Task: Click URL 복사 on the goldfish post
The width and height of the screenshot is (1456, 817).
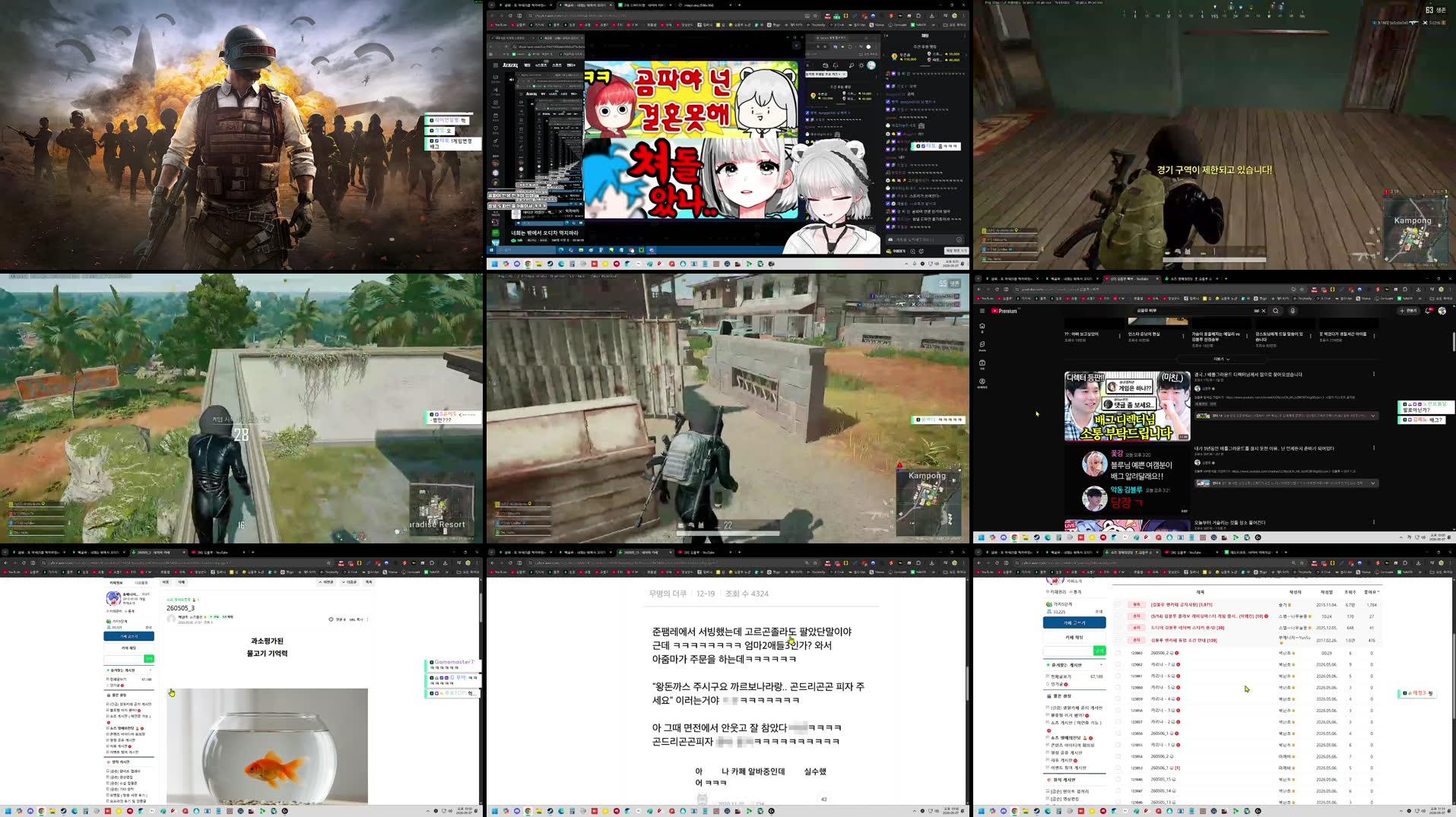Action: click(357, 619)
